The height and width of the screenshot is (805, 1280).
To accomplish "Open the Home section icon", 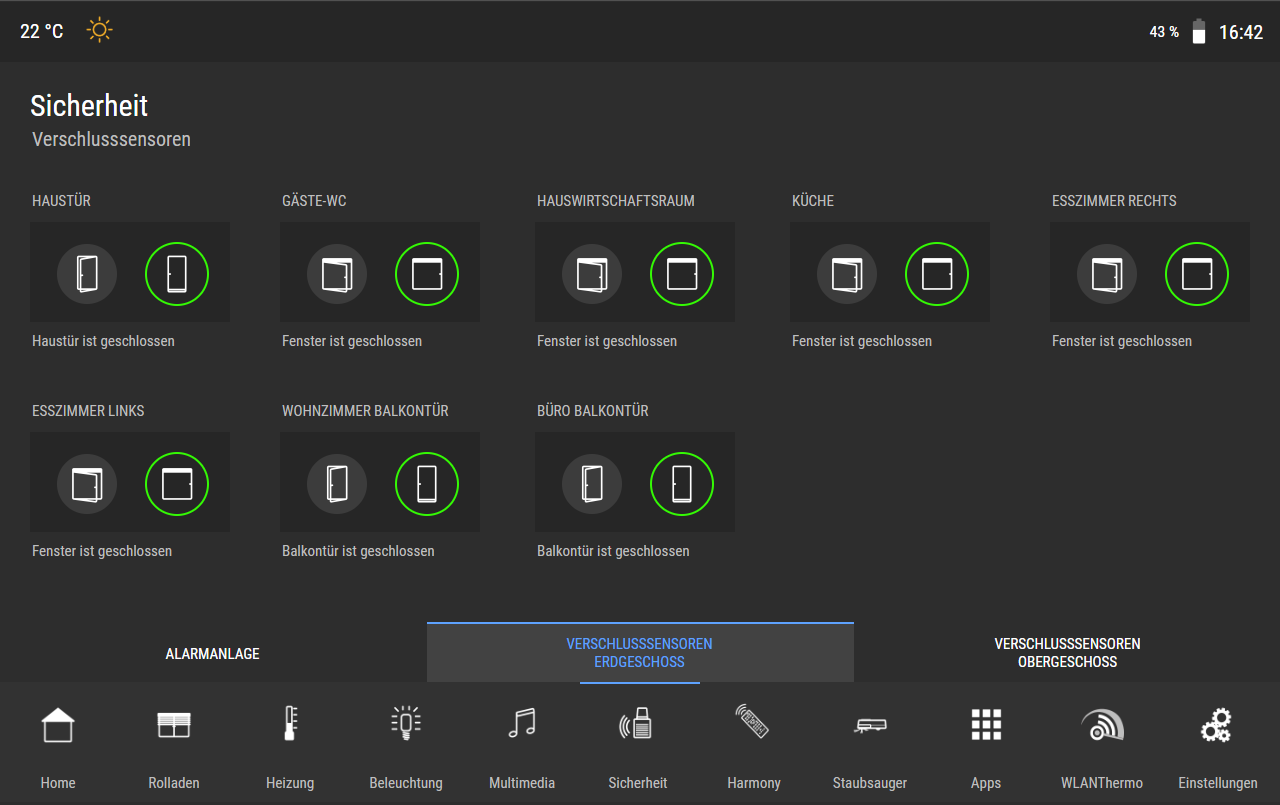I will coord(58,724).
